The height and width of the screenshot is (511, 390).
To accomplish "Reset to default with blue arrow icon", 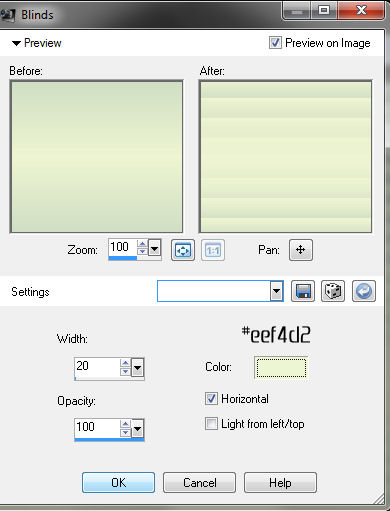I will click(364, 291).
